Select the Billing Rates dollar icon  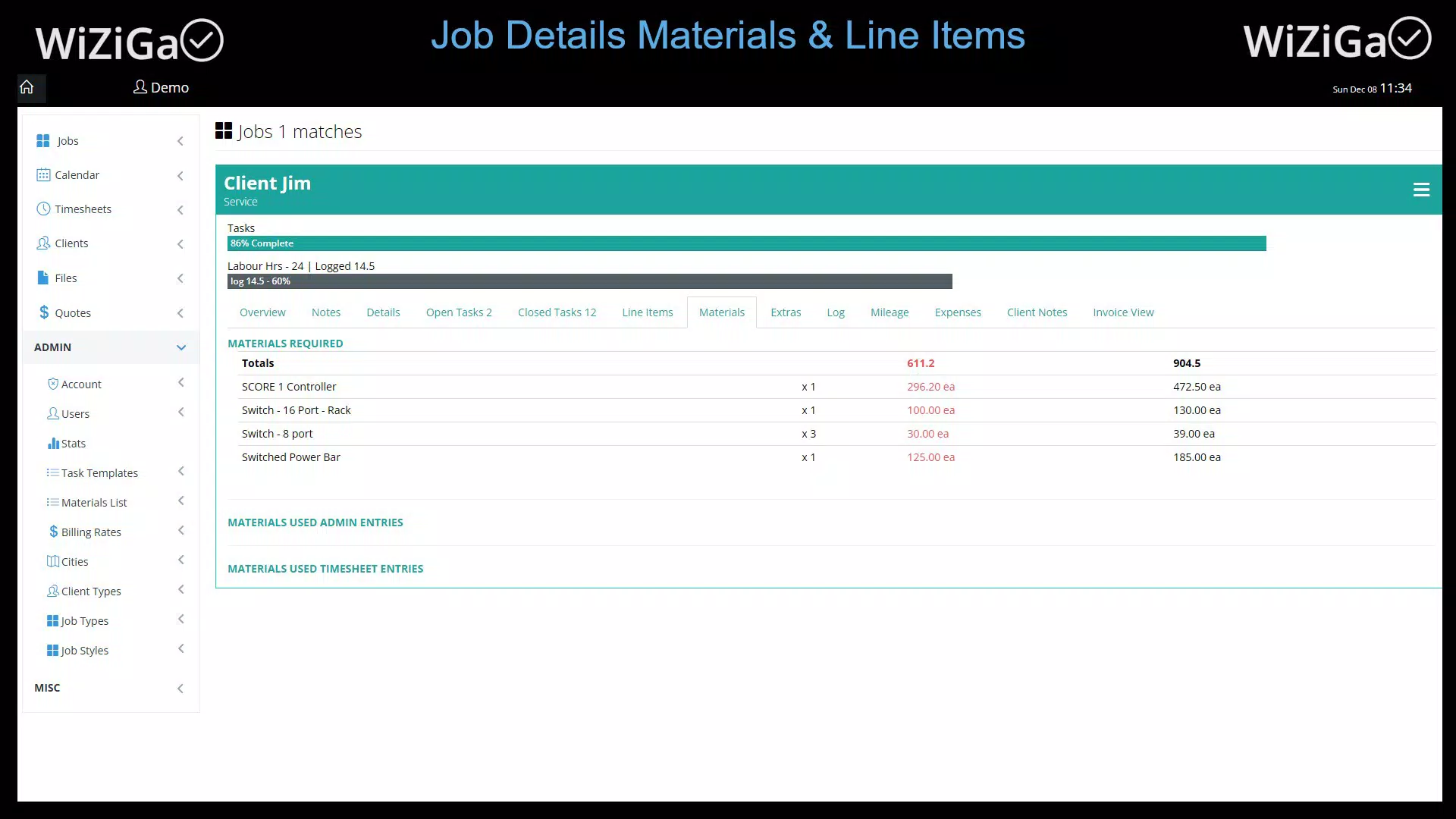tap(53, 532)
